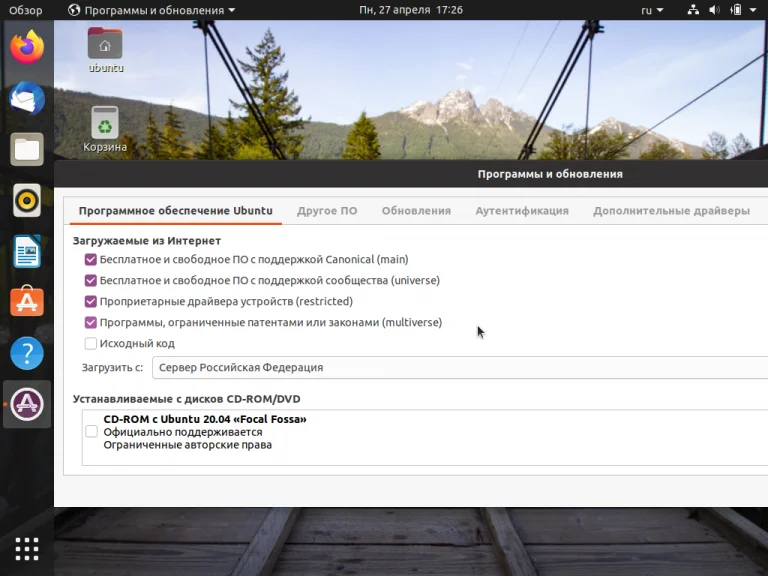Open the Files manager in dock
The width and height of the screenshot is (768, 576).
(x=27, y=149)
